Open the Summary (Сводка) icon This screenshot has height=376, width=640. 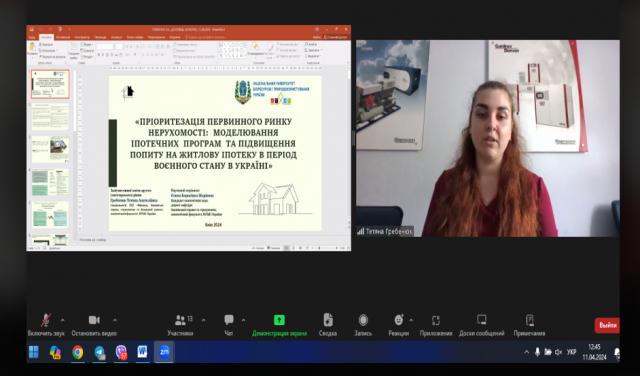point(328,320)
